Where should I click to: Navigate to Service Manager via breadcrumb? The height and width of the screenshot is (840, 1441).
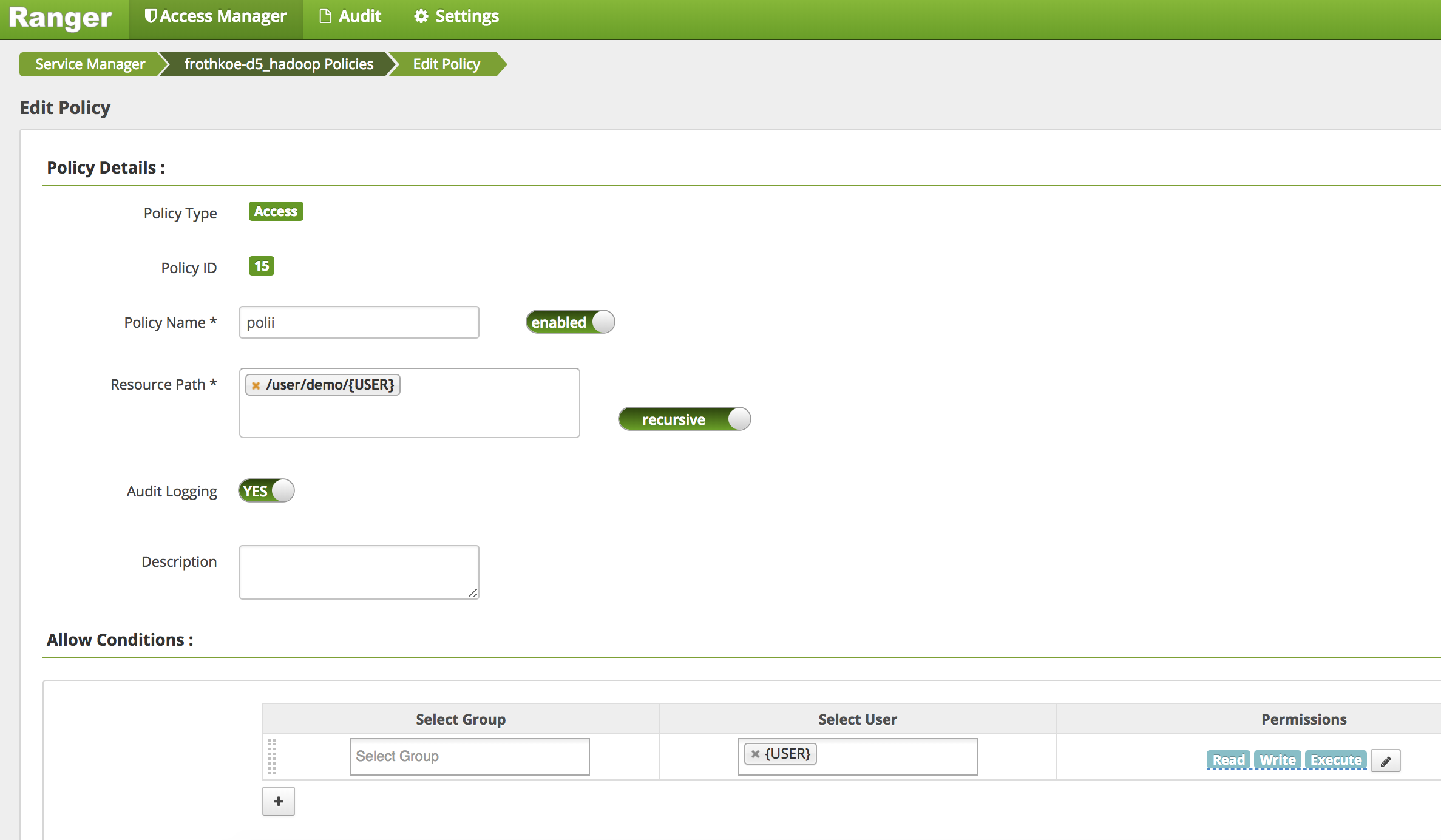89,64
